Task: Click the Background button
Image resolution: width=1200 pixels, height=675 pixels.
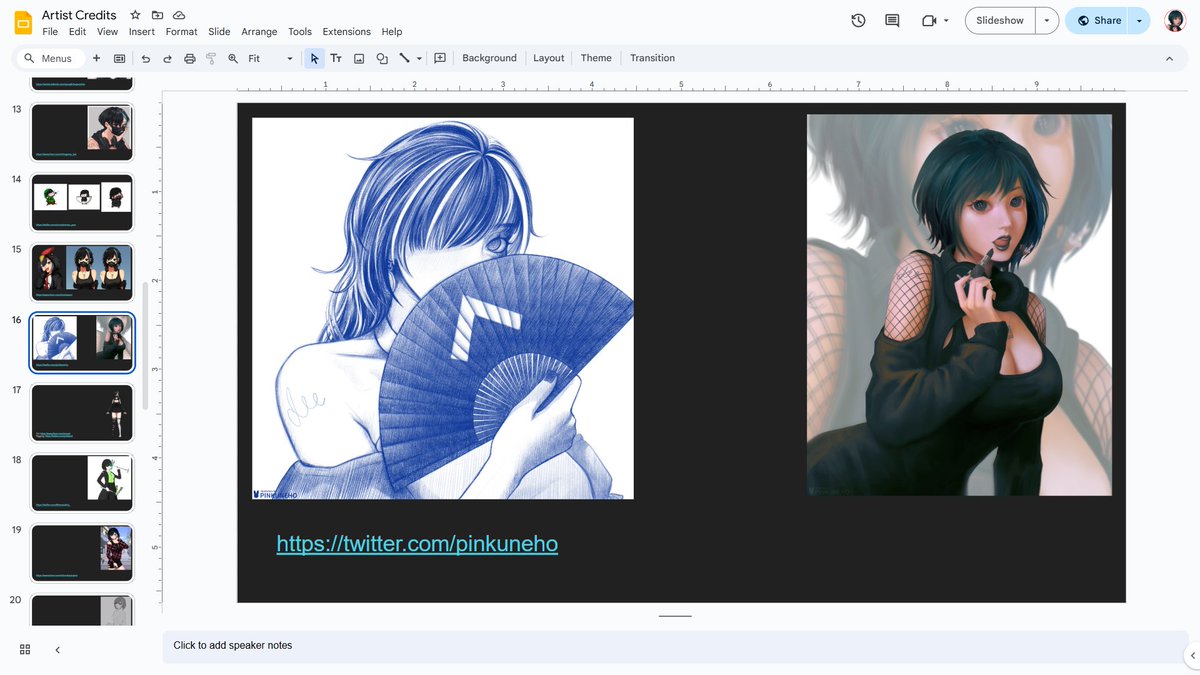Action: tap(489, 58)
